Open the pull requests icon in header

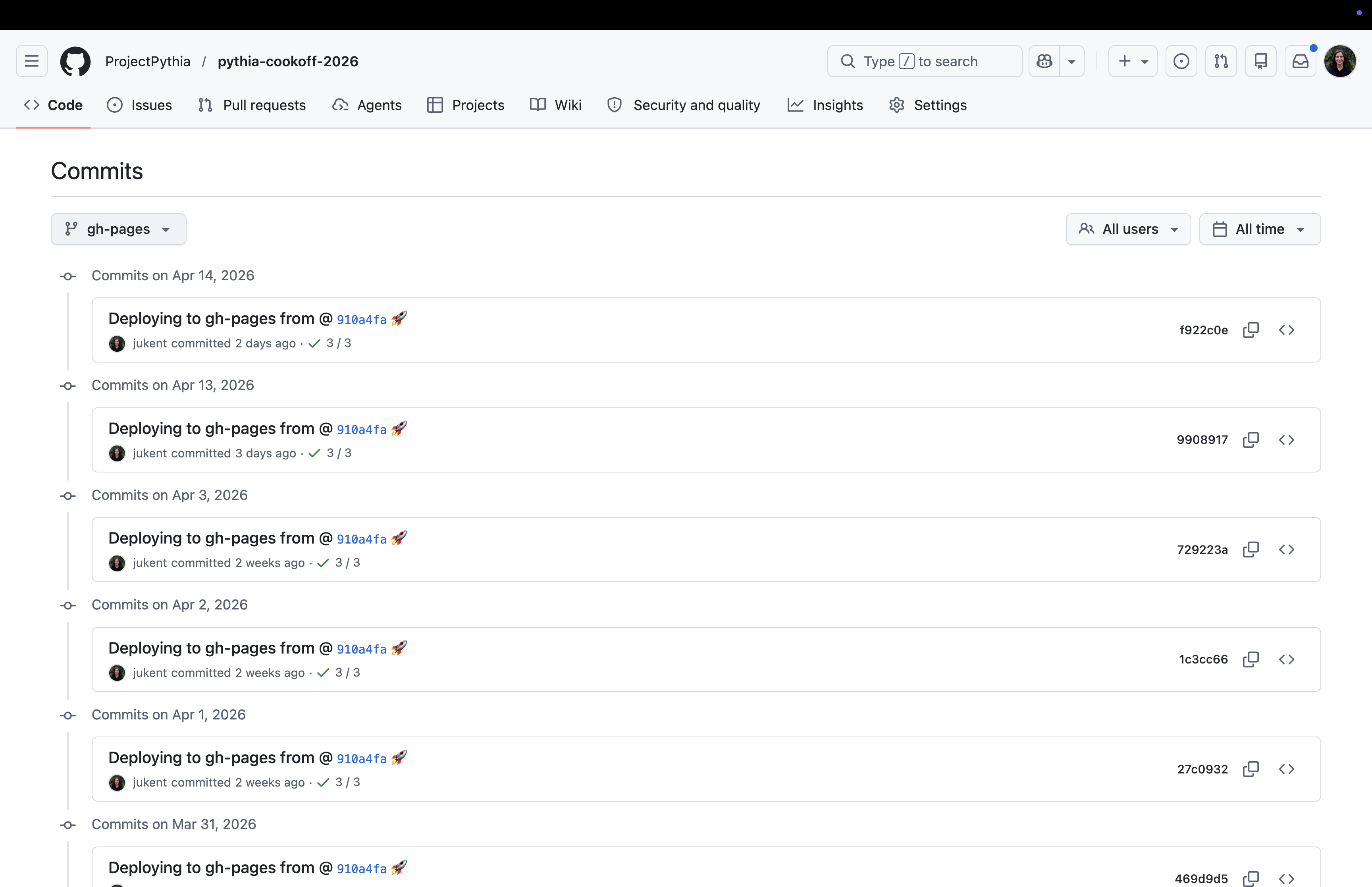pyautogui.click(x=1221, y=61)
